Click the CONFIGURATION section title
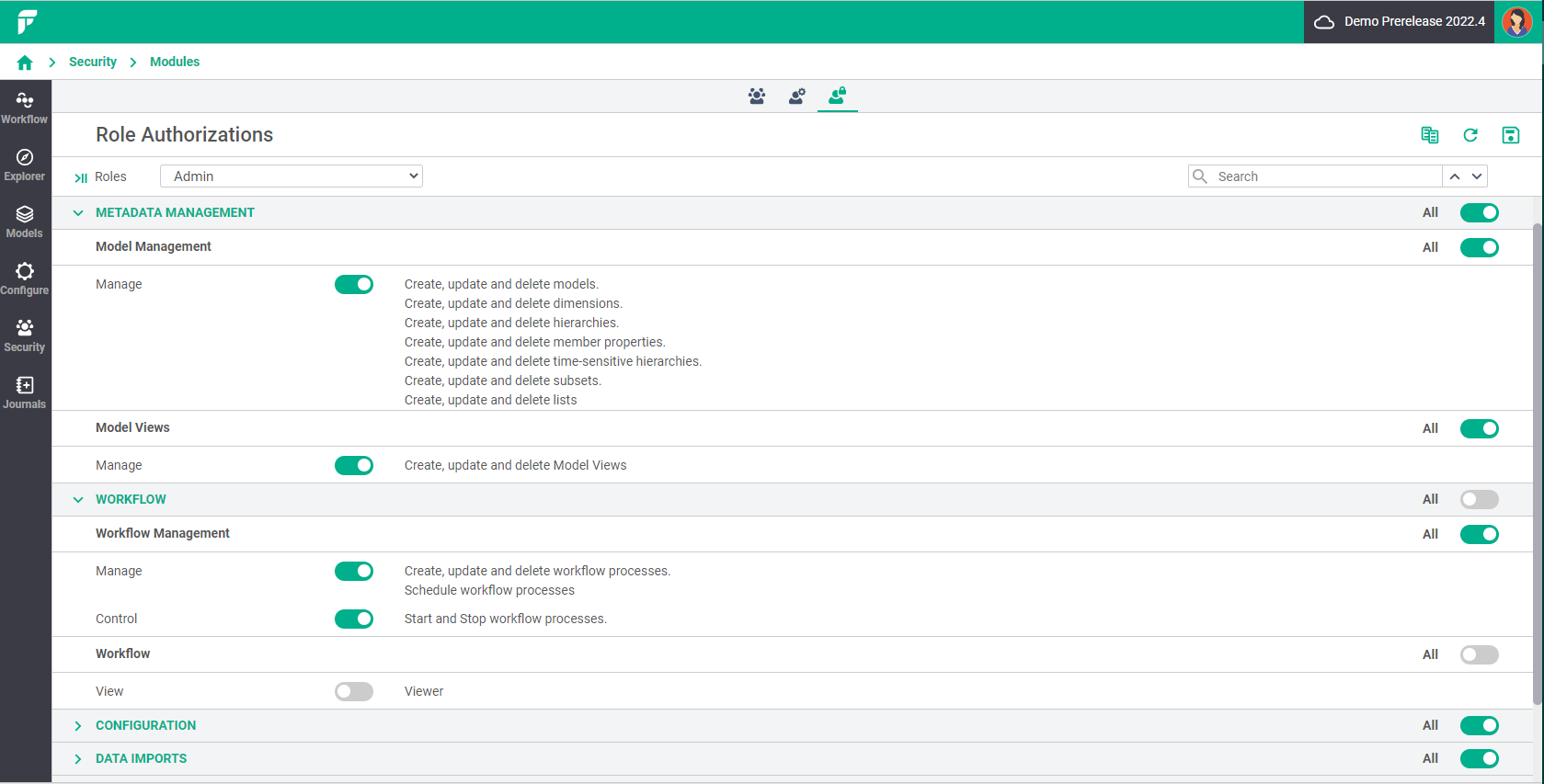The height and width of the screenshot is (784, 1544). (145, 725)
